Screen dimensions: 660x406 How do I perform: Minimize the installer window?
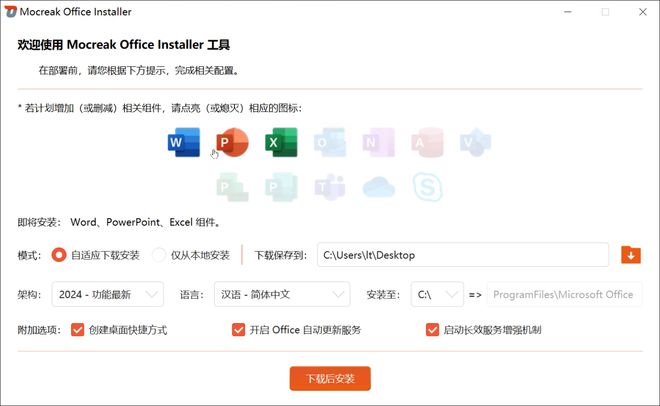tap(568, 12)
